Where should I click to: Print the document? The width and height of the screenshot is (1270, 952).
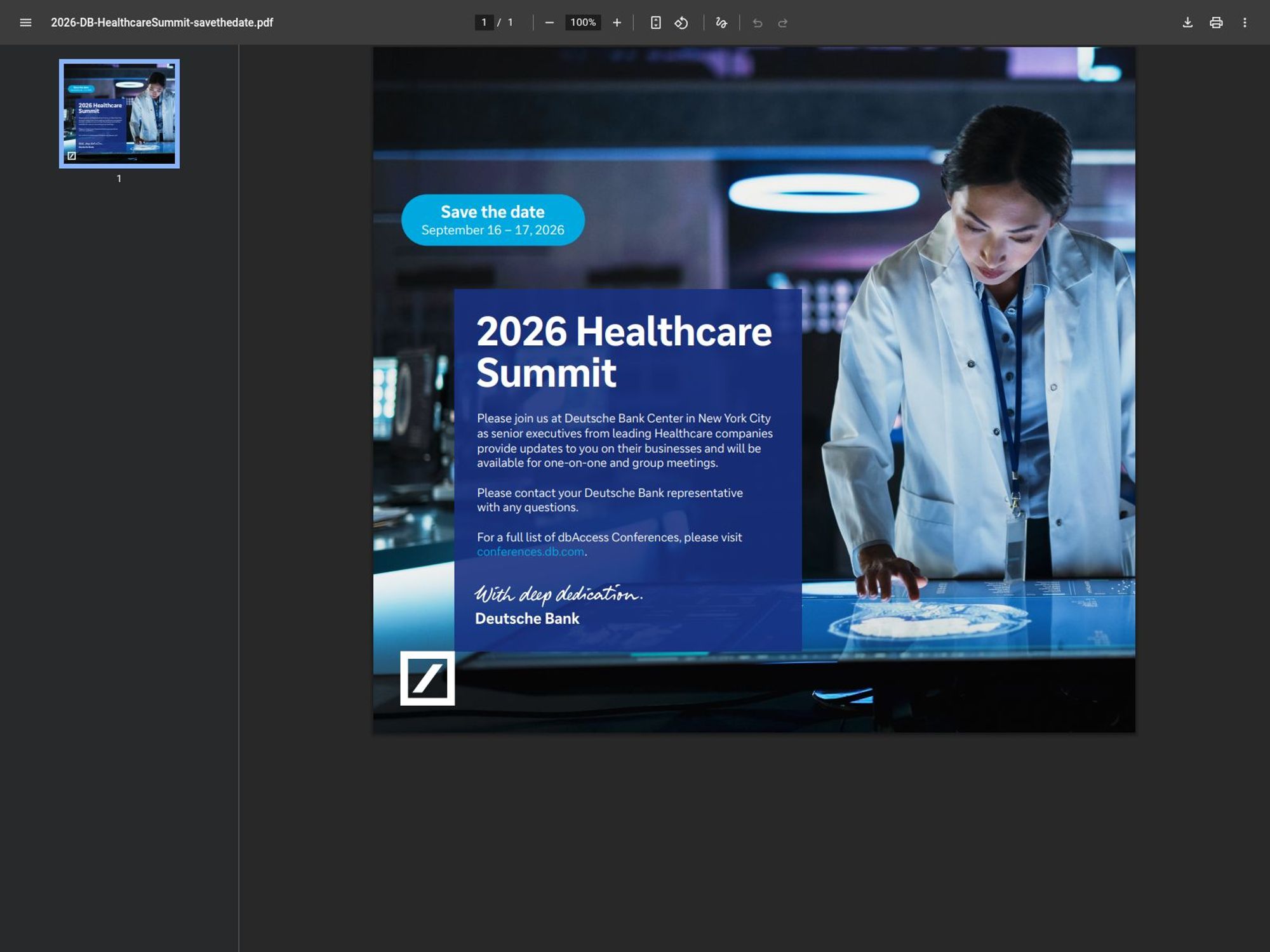(x=1217, y=22)
